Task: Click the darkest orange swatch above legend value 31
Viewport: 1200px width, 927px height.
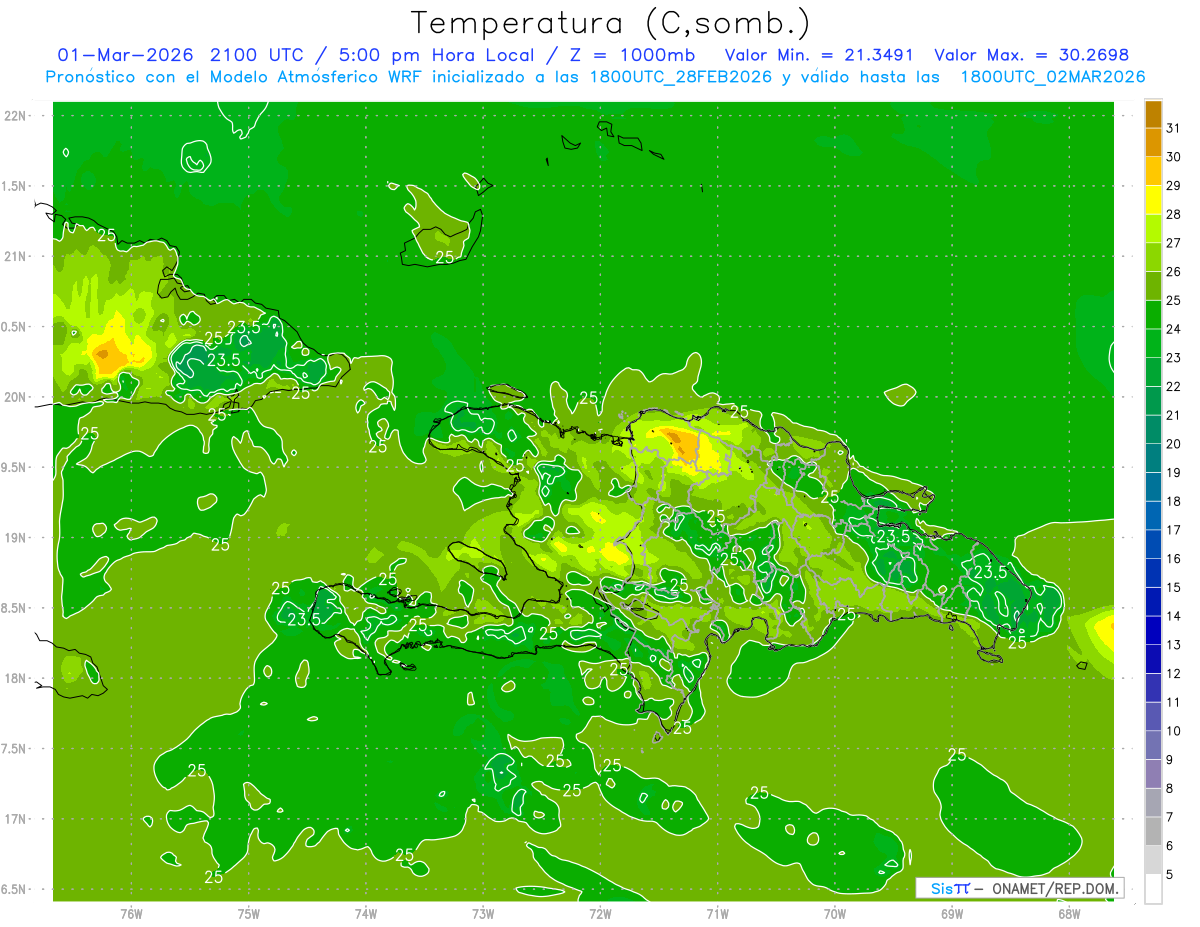Action: tap(1153, 114)
